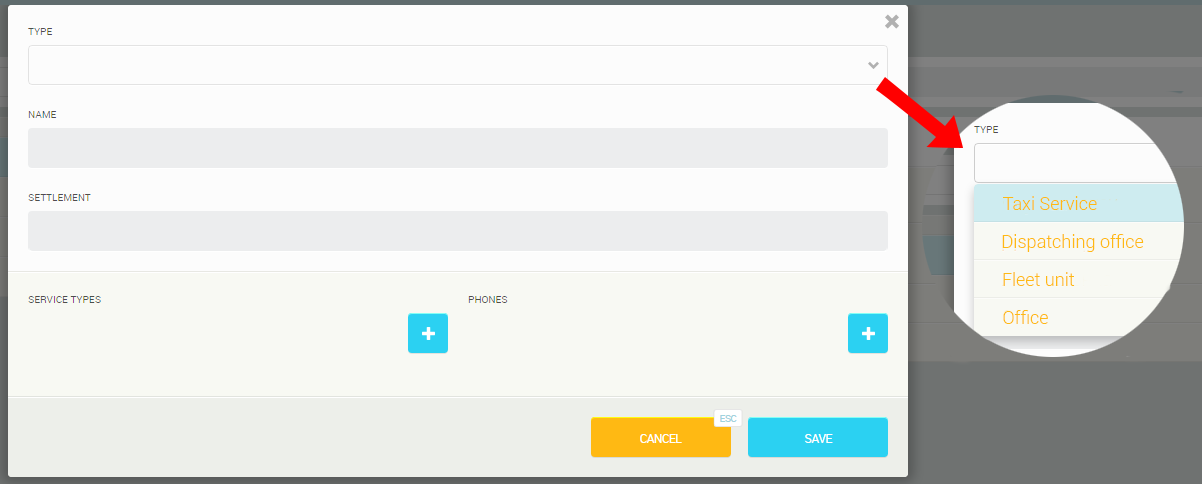Click the Name input field

[x=457, y=148]
